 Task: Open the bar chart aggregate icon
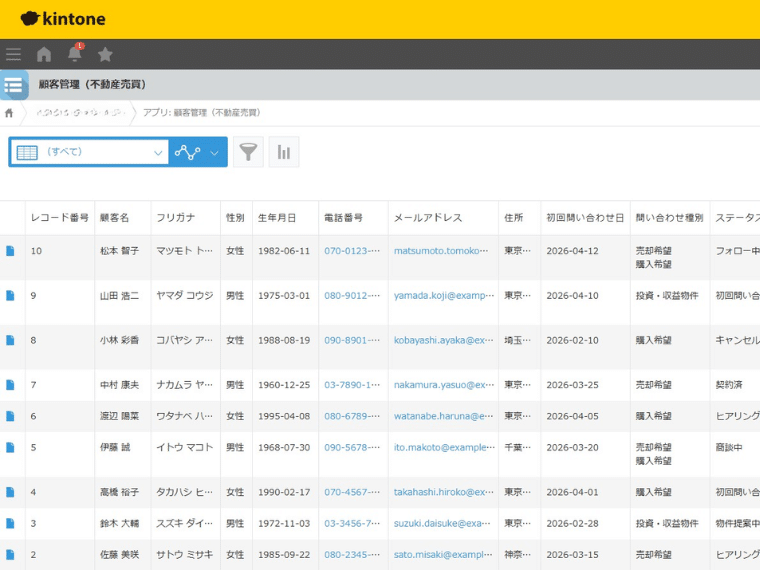284,152
